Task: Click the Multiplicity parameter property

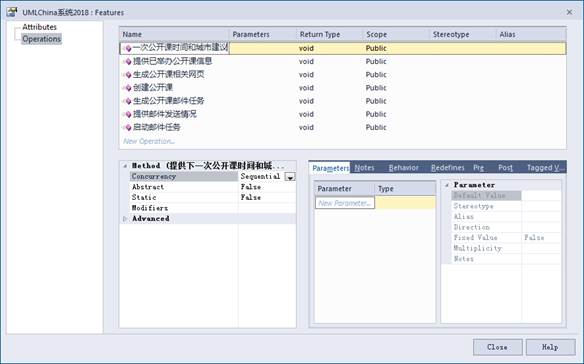Action: [477, 248]
